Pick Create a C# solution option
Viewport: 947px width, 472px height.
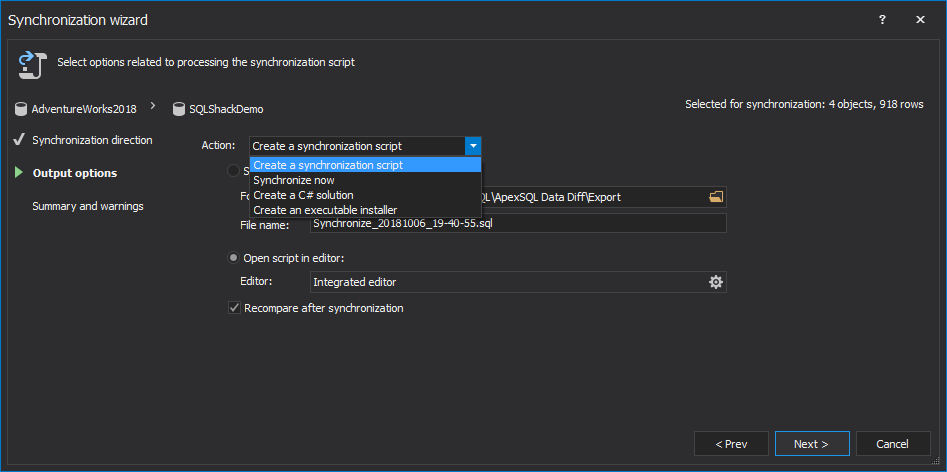[x=303, y=195]
